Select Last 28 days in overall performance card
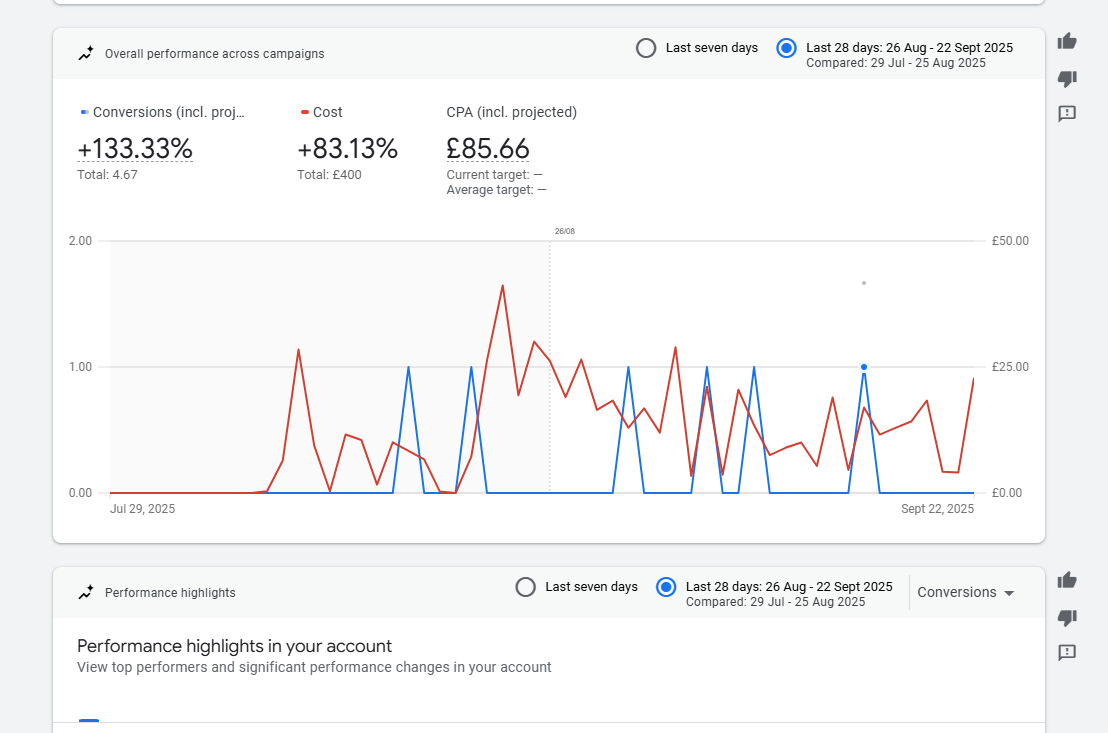The height and width of the screenshot is (733, 1108). (786, 47)
